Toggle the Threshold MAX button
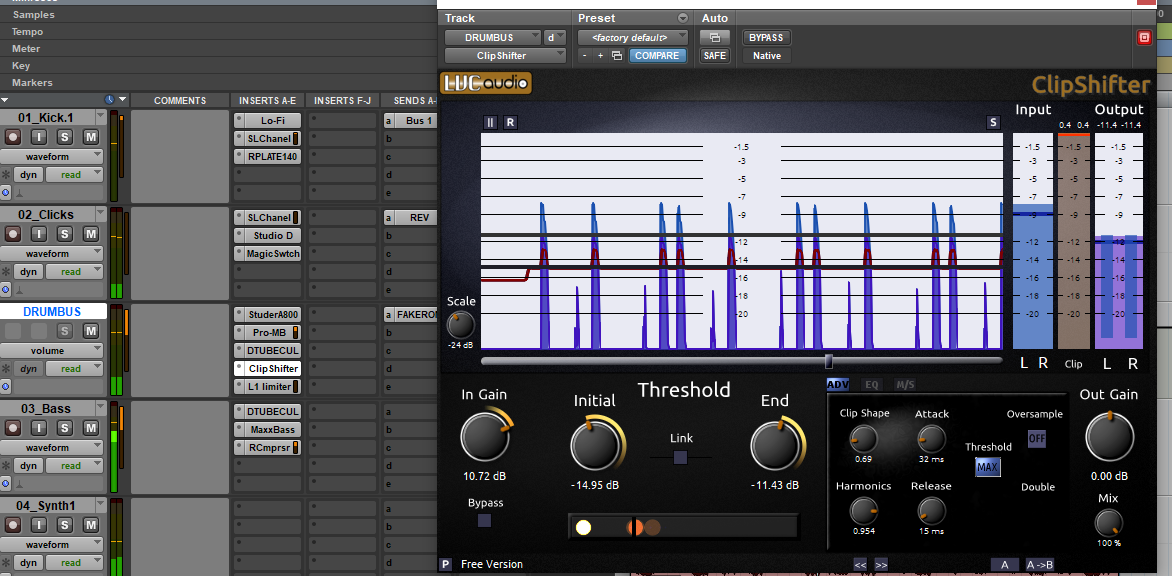Screen dimensions: 1172x576 pyautogui.click(x=987, y=468)
